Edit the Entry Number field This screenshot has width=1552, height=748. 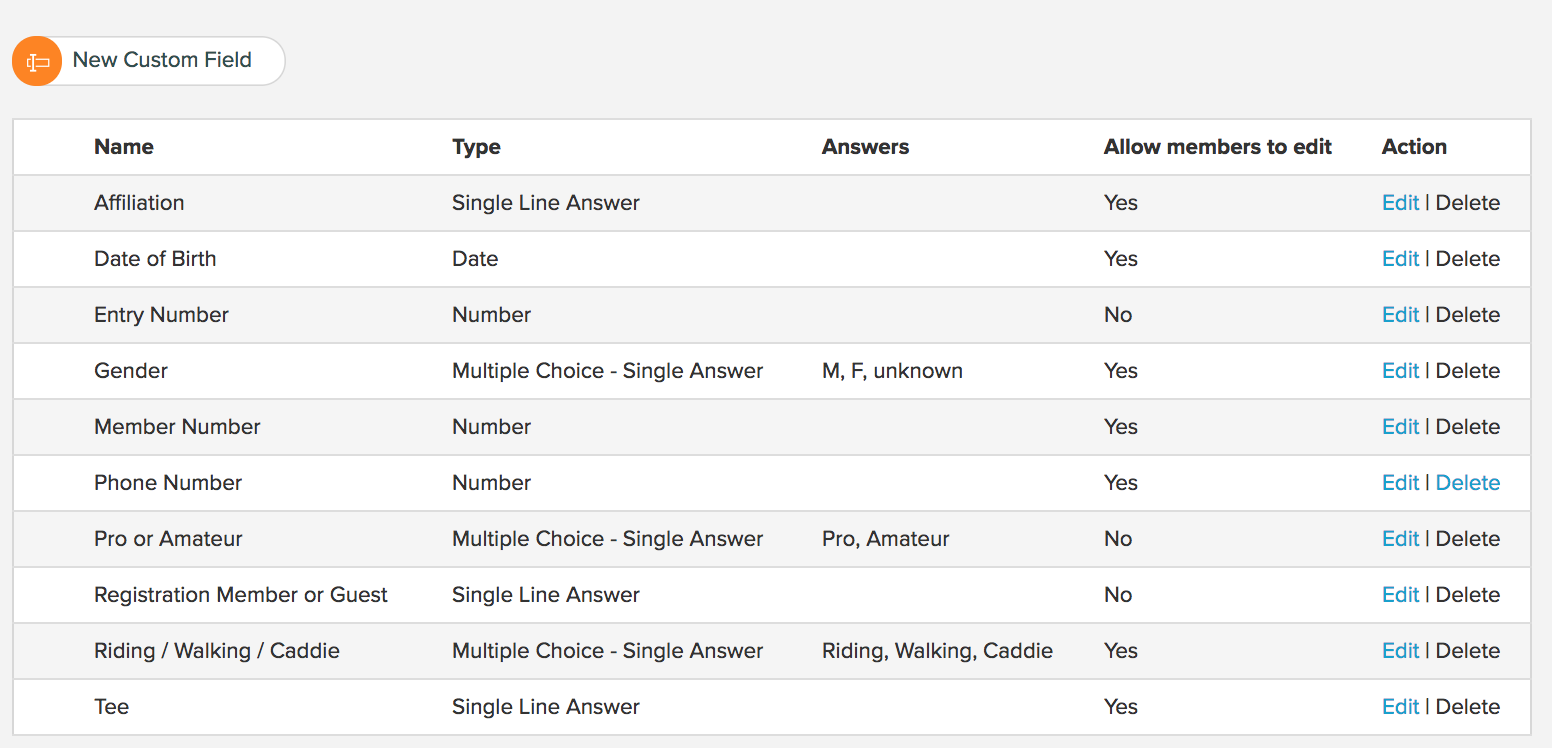pyautogui.click(x=1400, y=315)
